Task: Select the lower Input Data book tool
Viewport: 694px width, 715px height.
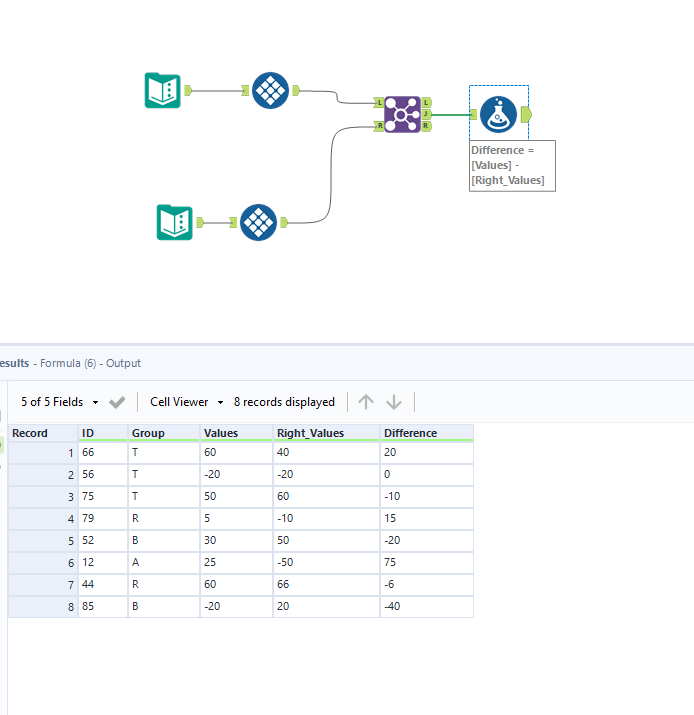Action: pyautogui.click(x=174, y=222)
